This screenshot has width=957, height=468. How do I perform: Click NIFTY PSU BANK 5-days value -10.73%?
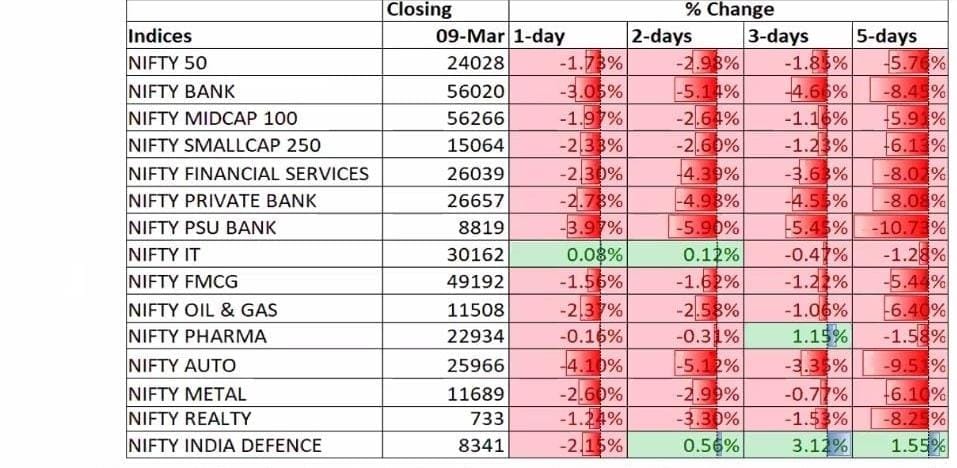coord(908,228)
